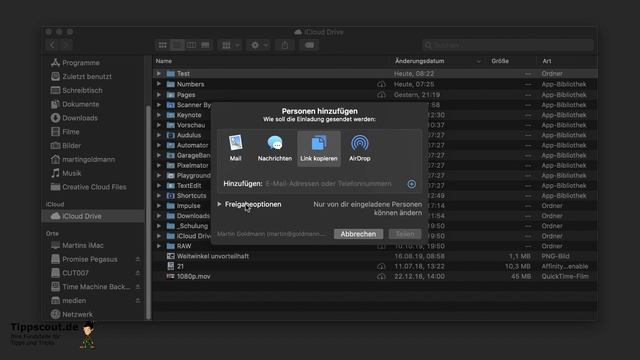
Task: Expand Freigabeoptionen disclosure triangle
Action: coord(220,204)
